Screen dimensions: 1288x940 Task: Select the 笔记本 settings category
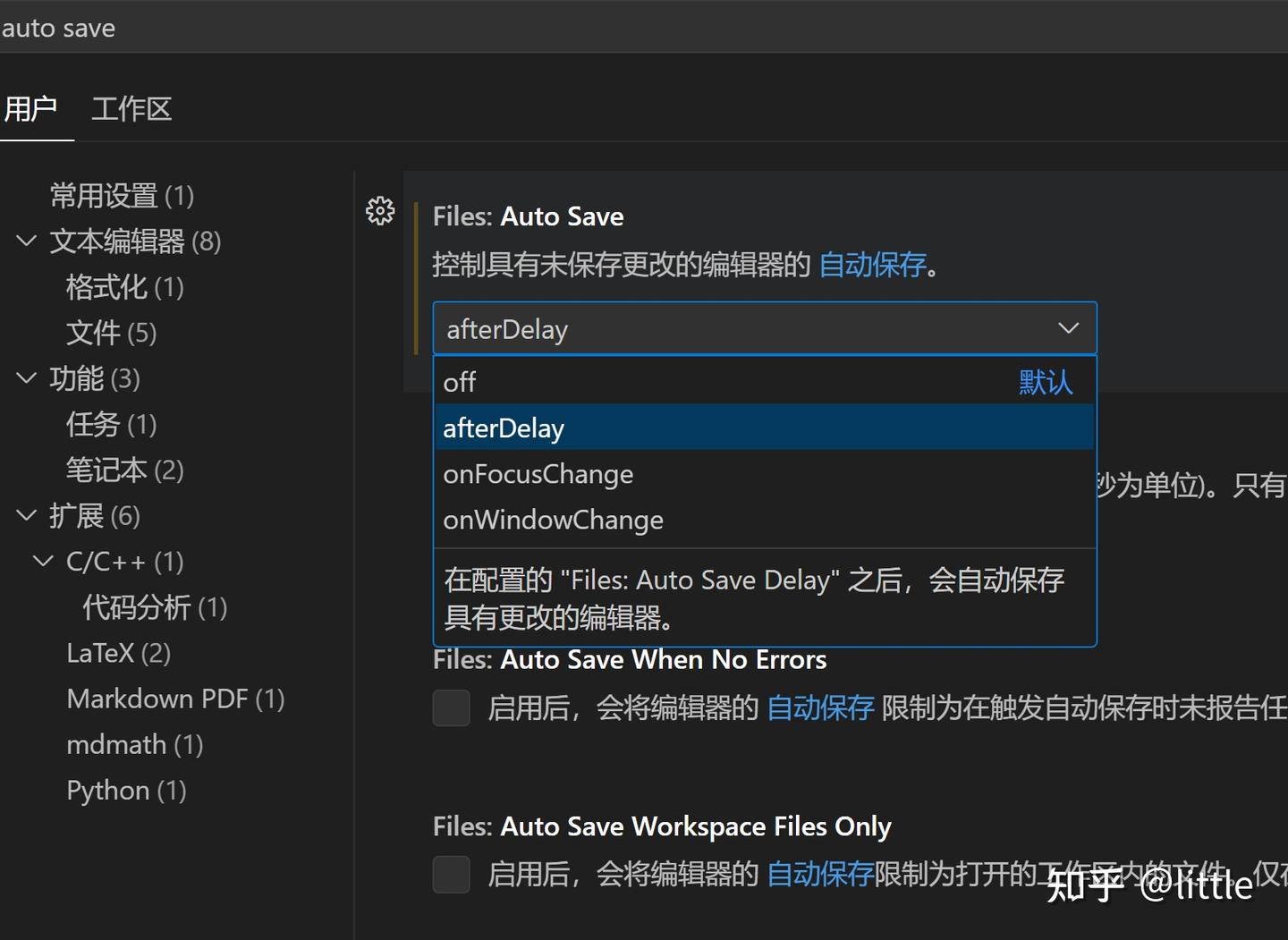(106, 470)
